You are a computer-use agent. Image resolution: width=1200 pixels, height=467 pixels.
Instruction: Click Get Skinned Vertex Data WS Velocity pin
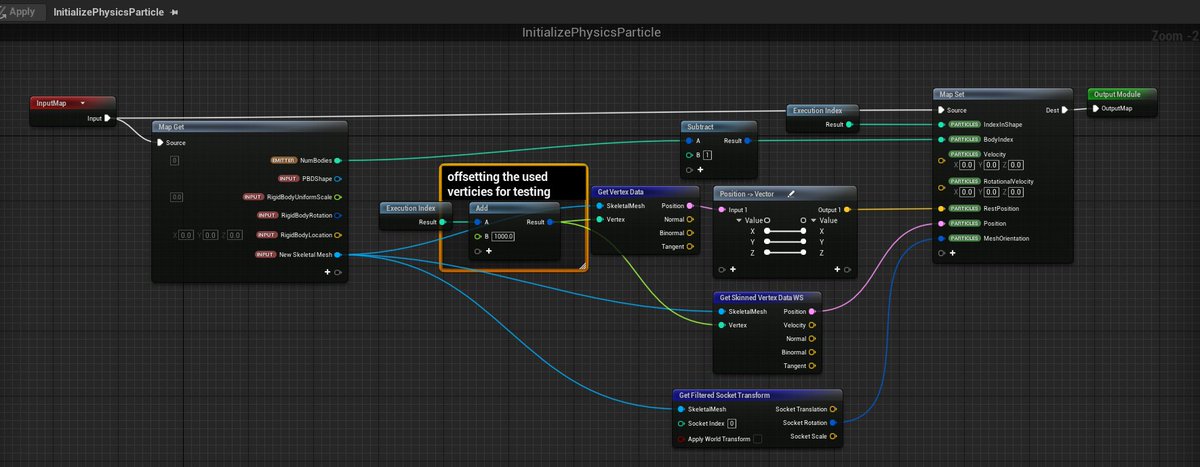click(x=812, y=325)
